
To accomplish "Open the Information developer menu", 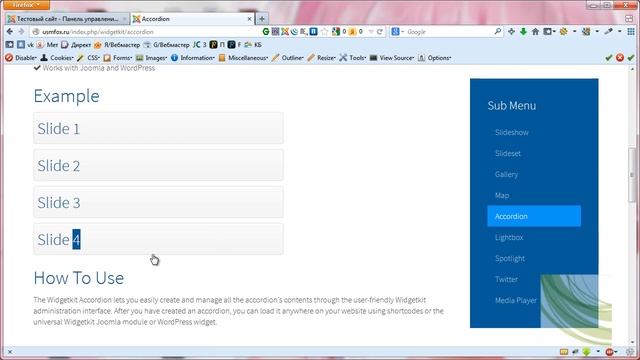I will pos(193,58).
